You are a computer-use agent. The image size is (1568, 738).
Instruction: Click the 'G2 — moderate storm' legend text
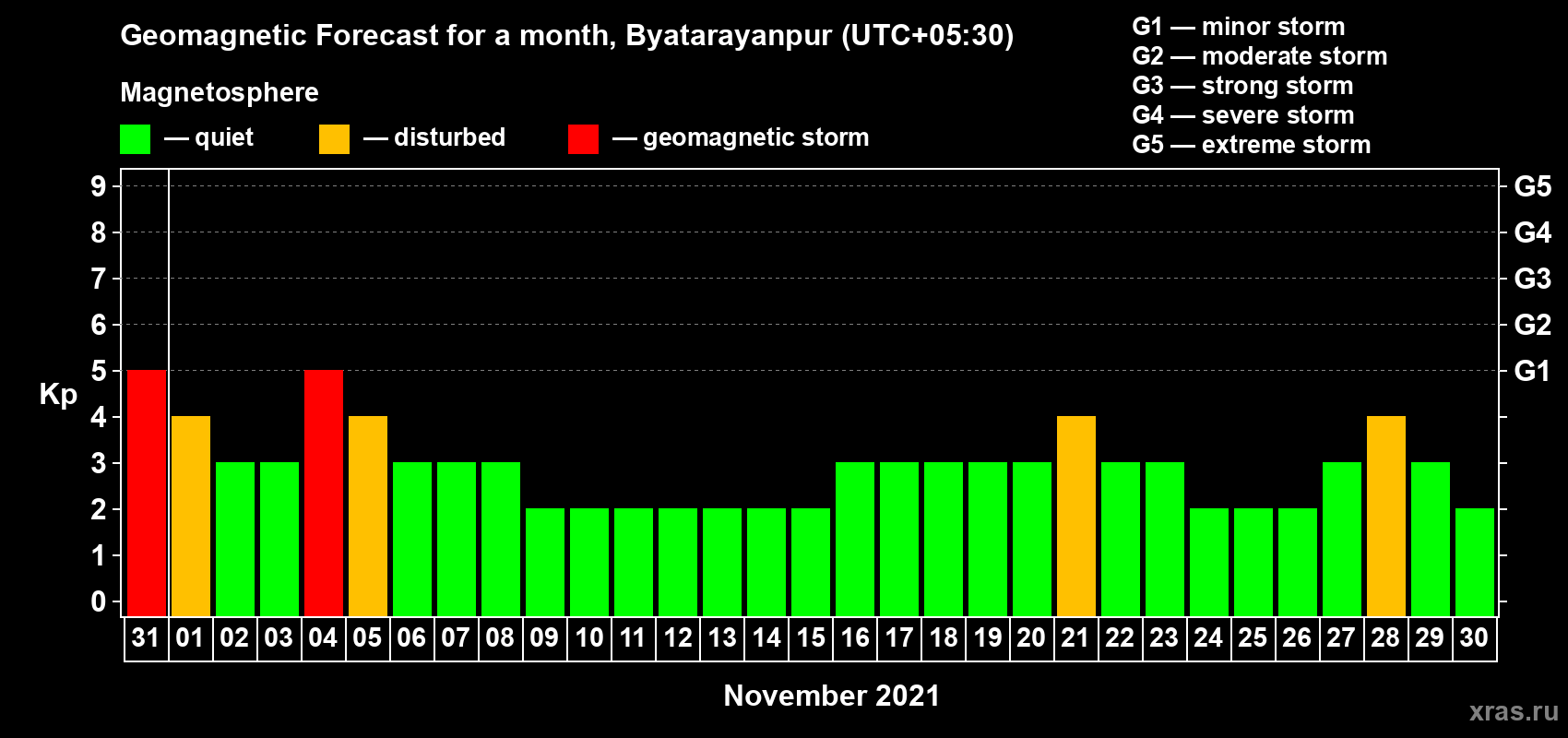pyautogui.click(x=1260, y=56)
